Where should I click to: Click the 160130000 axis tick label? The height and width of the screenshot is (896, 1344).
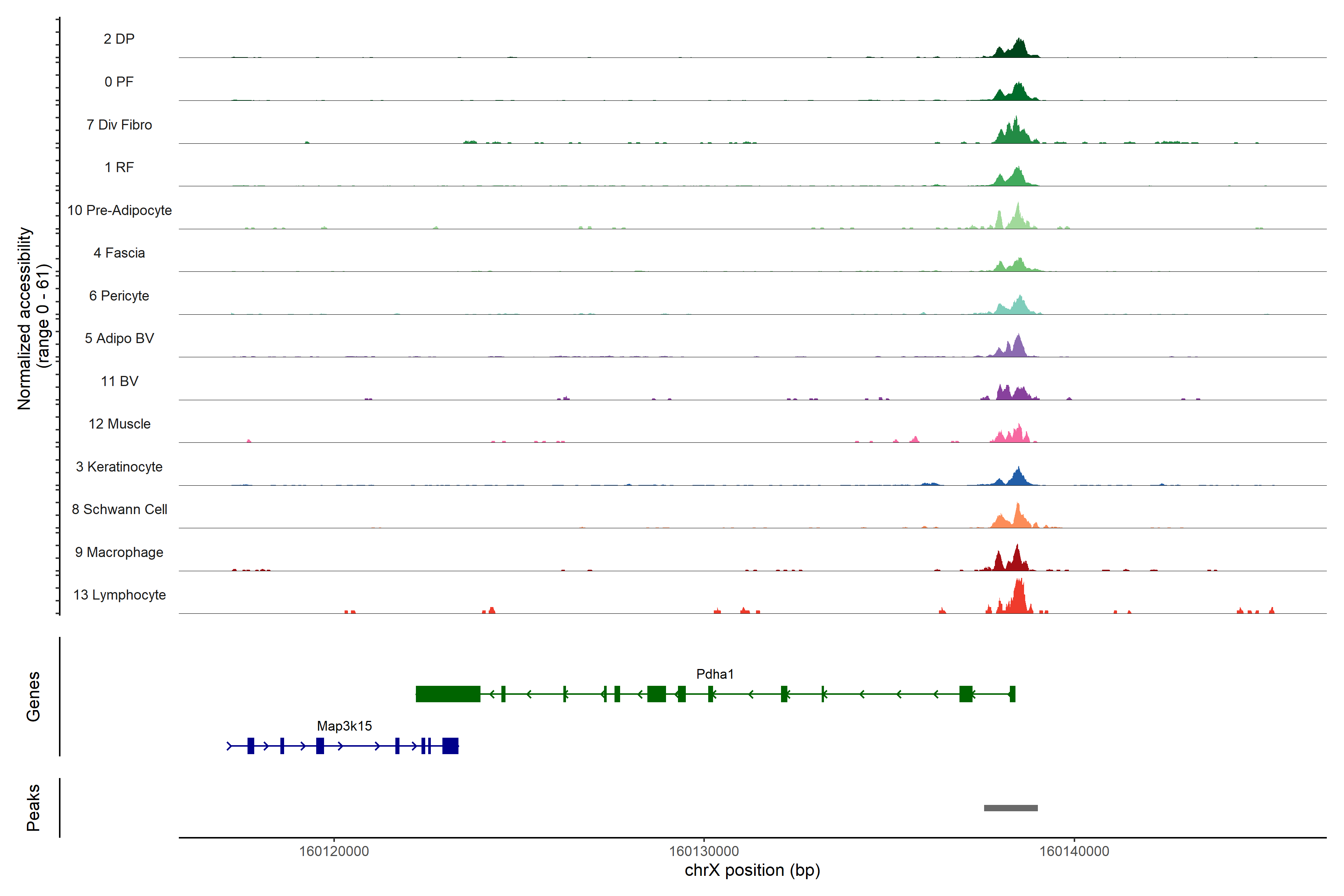[703, 851]
